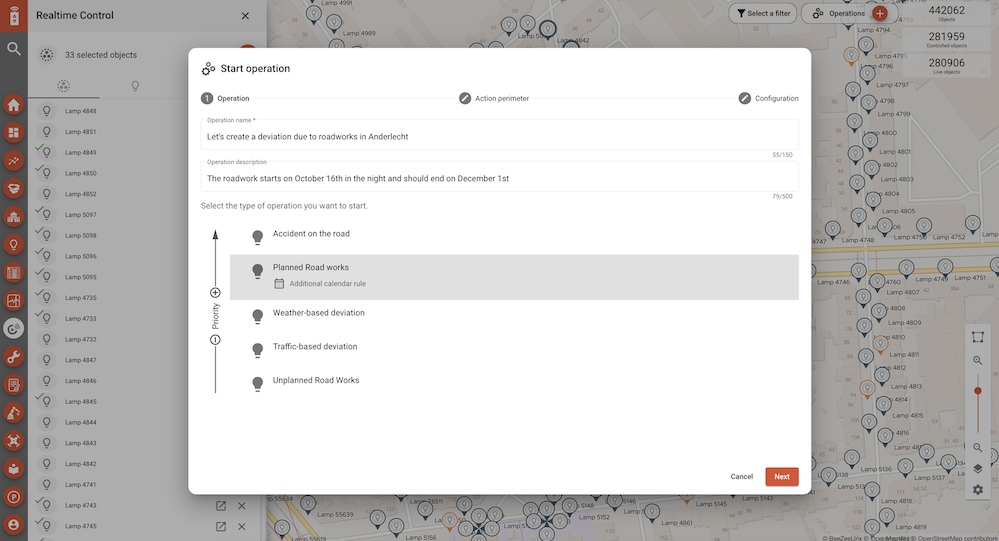Open map settings gear icon

(x=977, y=490)
